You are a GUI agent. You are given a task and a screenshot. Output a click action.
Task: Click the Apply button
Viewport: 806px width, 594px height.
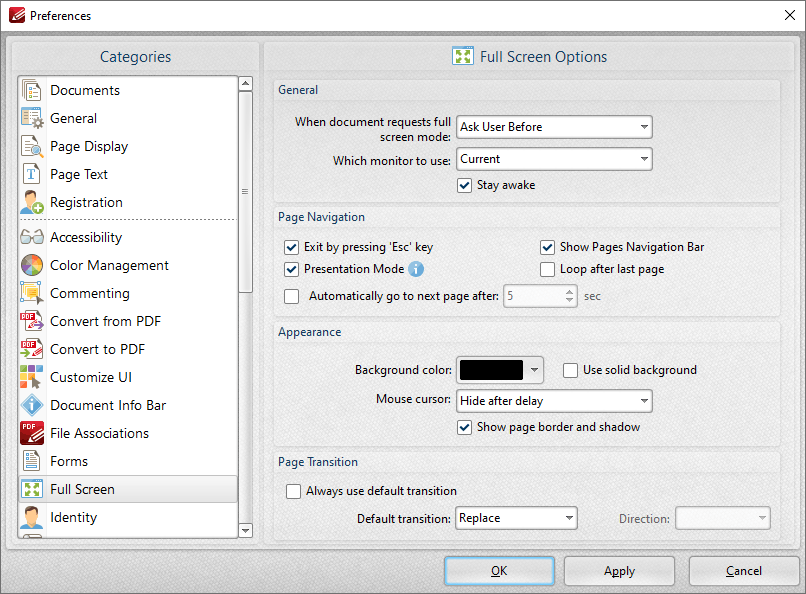(x=619, y=571)
